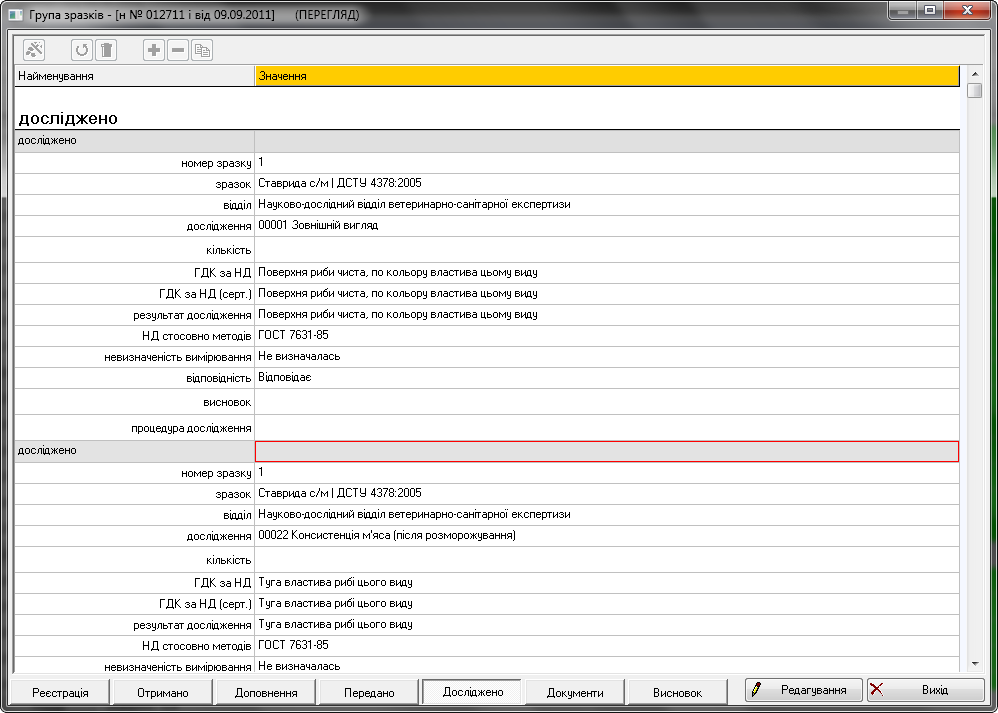This screenshot has width=998, height=713.
Task: Click the yellow Значення column header
Action: point(607,76)
